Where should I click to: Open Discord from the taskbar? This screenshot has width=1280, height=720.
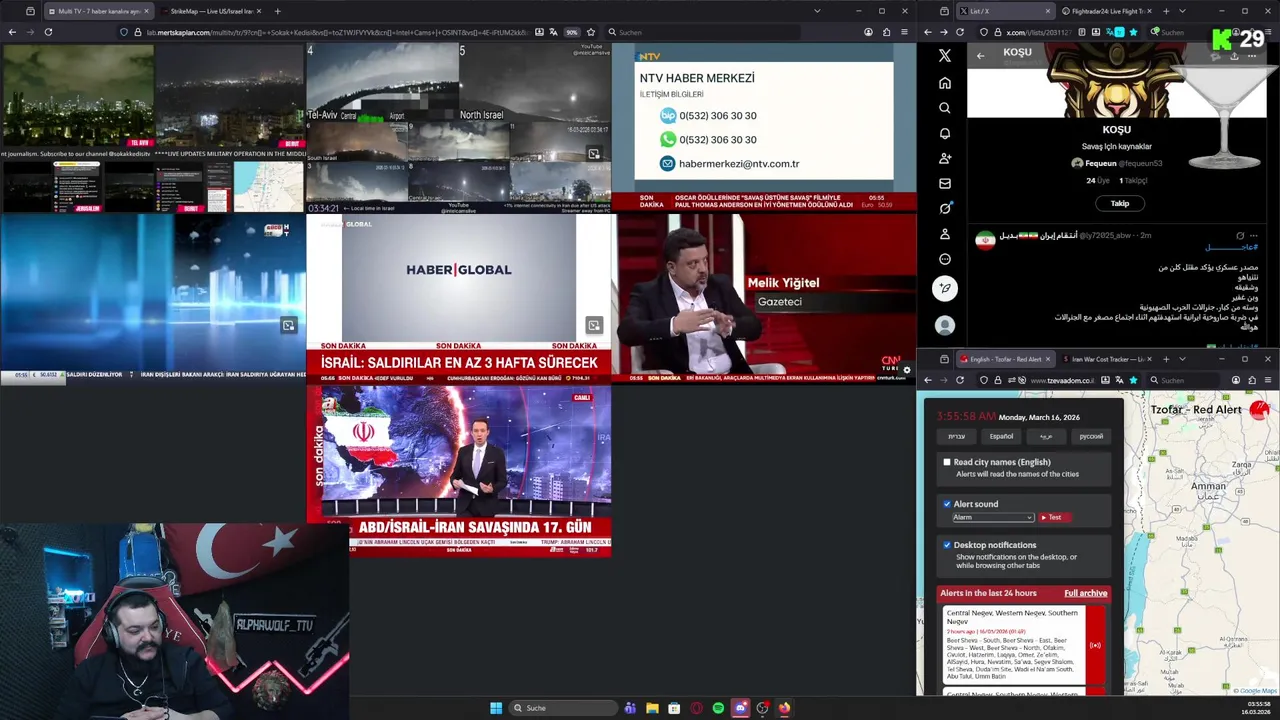[740, 708]
